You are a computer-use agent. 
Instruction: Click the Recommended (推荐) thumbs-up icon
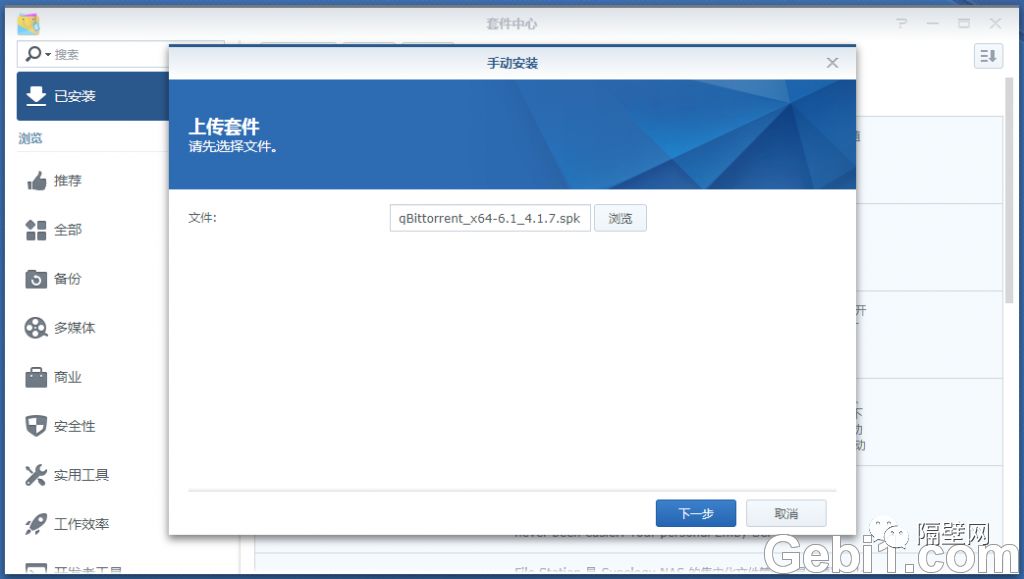[x=37, y=181]
